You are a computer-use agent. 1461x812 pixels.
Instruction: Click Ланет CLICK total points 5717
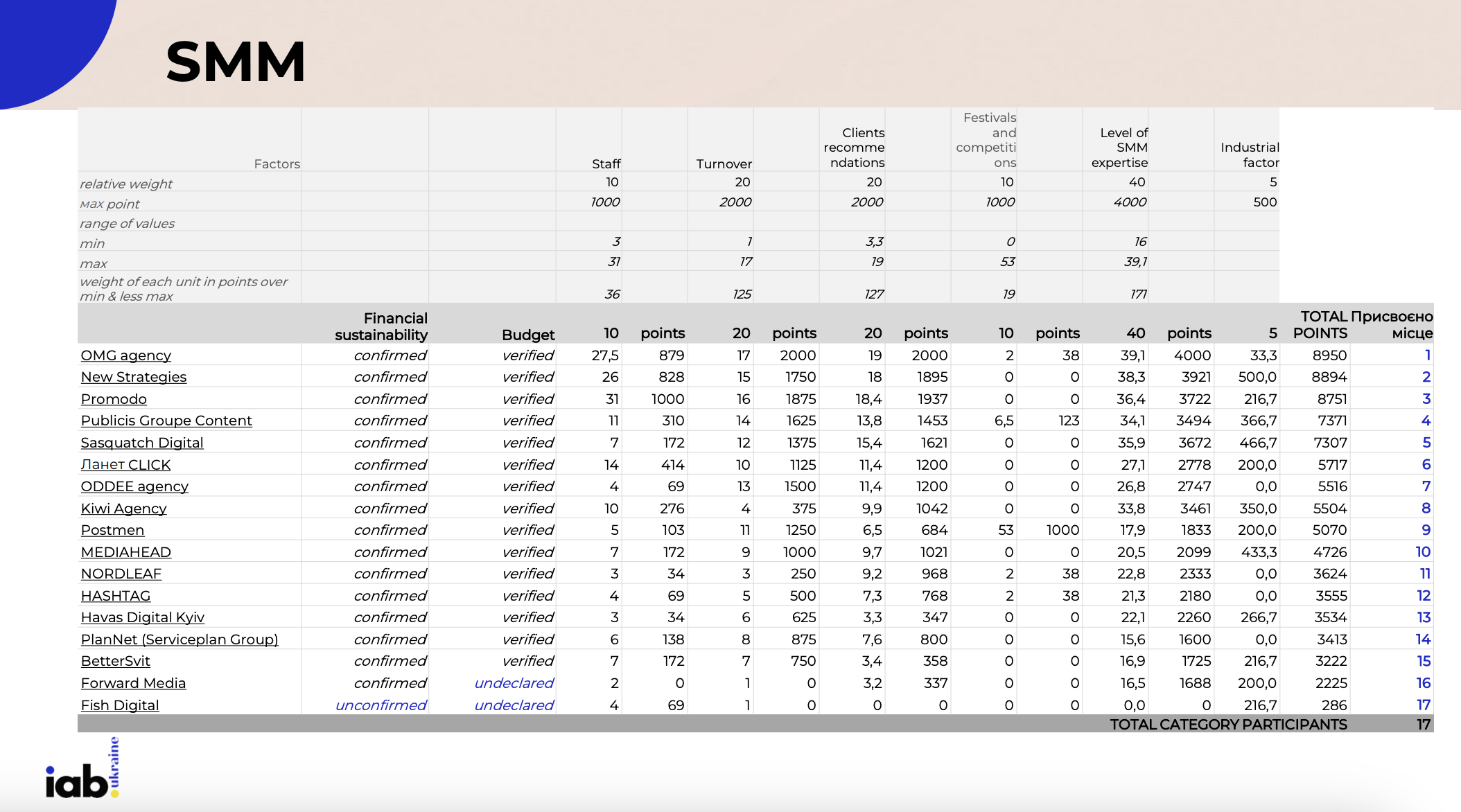[x=1333, y=465]
